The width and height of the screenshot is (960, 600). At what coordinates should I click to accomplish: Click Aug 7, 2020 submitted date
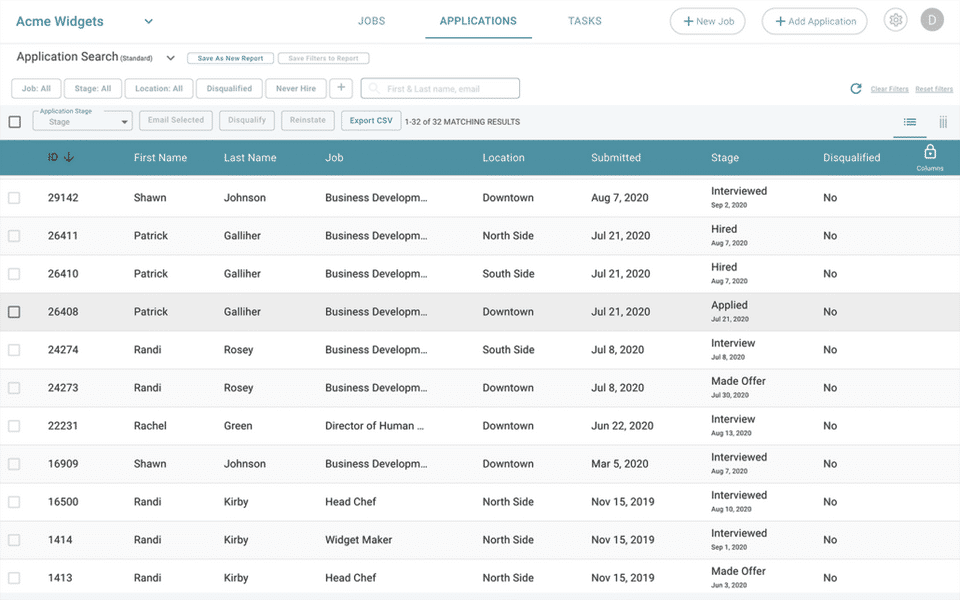pyautogui.click(x=620, y=198)
